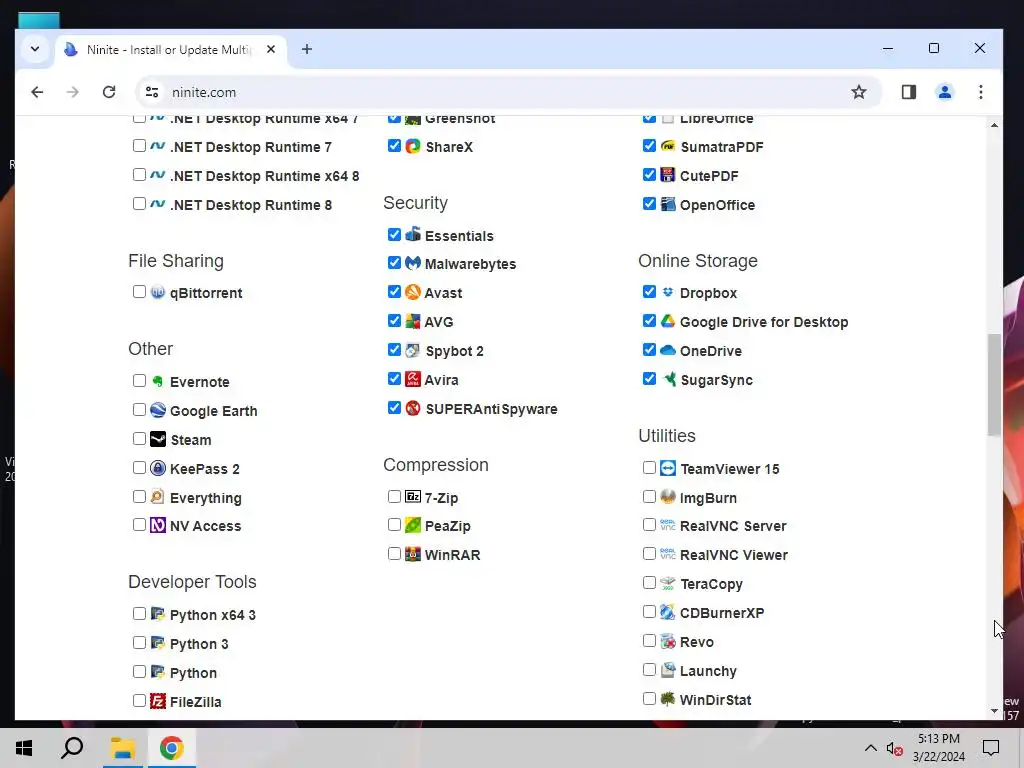Viewport: 1024px width, 768px height.
Task: View site information for ninite.com
Action: coord(152,92)
